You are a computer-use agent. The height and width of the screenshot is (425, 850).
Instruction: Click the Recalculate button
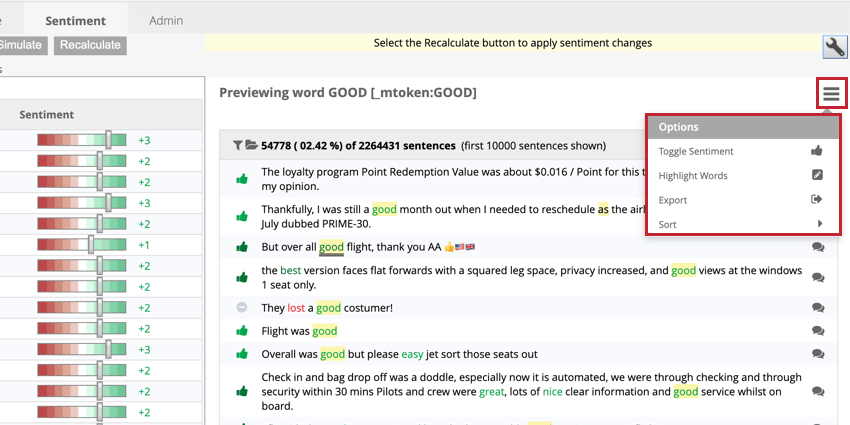click(x=90, y=45)
